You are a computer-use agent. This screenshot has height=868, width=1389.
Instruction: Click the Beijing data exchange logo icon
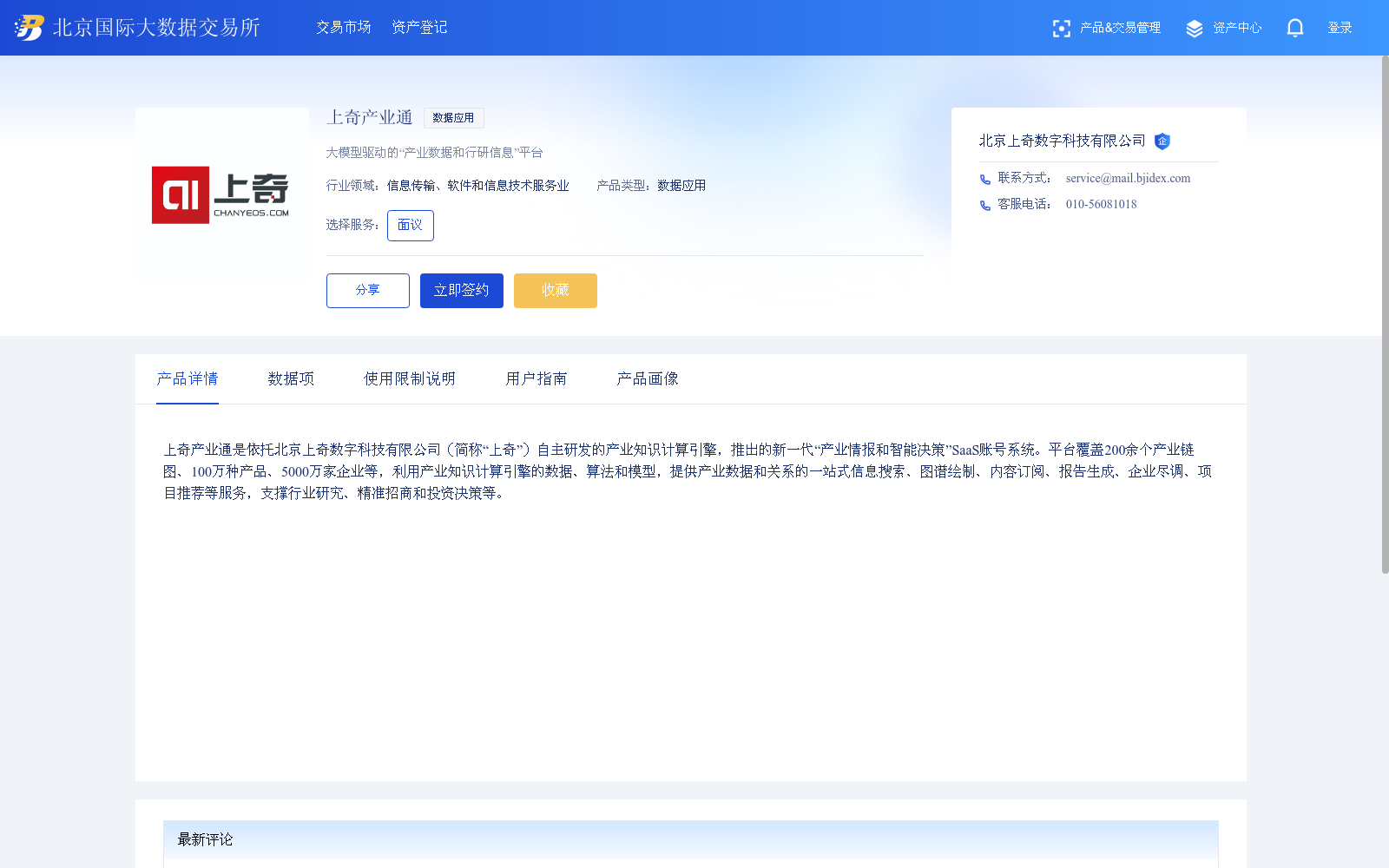pyautogui.click(x=29, y=28)
